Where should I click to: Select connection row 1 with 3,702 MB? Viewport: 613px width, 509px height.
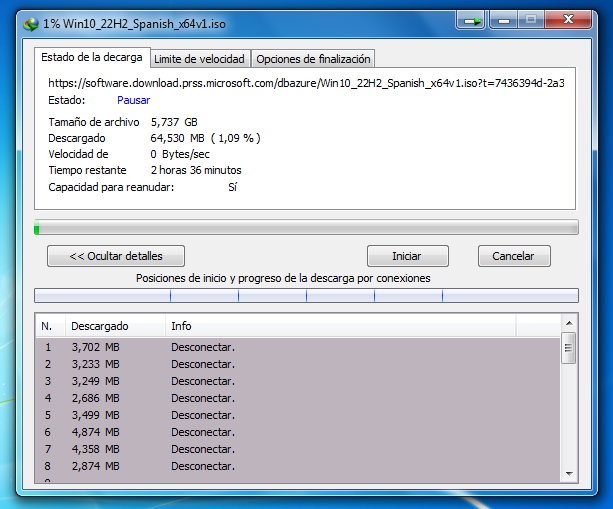tap(298, 347)
